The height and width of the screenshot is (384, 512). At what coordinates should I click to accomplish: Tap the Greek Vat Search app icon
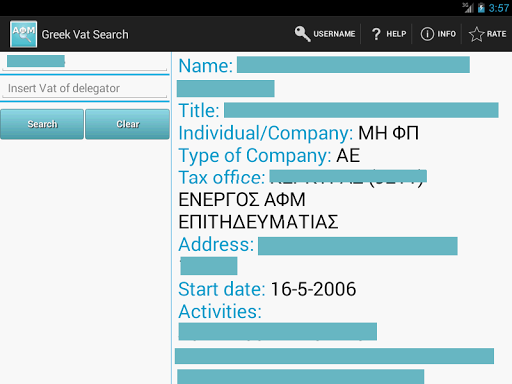point(23,34)
